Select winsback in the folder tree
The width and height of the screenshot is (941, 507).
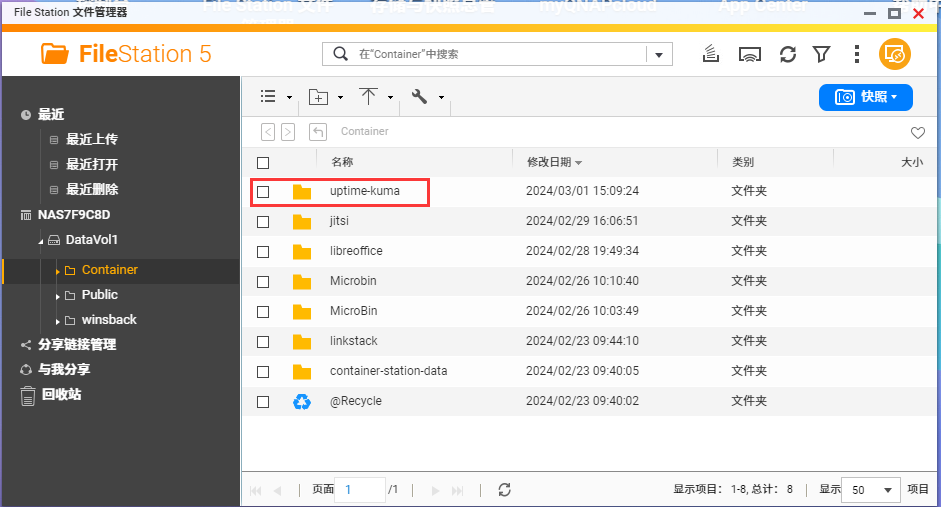pos(109,320)
